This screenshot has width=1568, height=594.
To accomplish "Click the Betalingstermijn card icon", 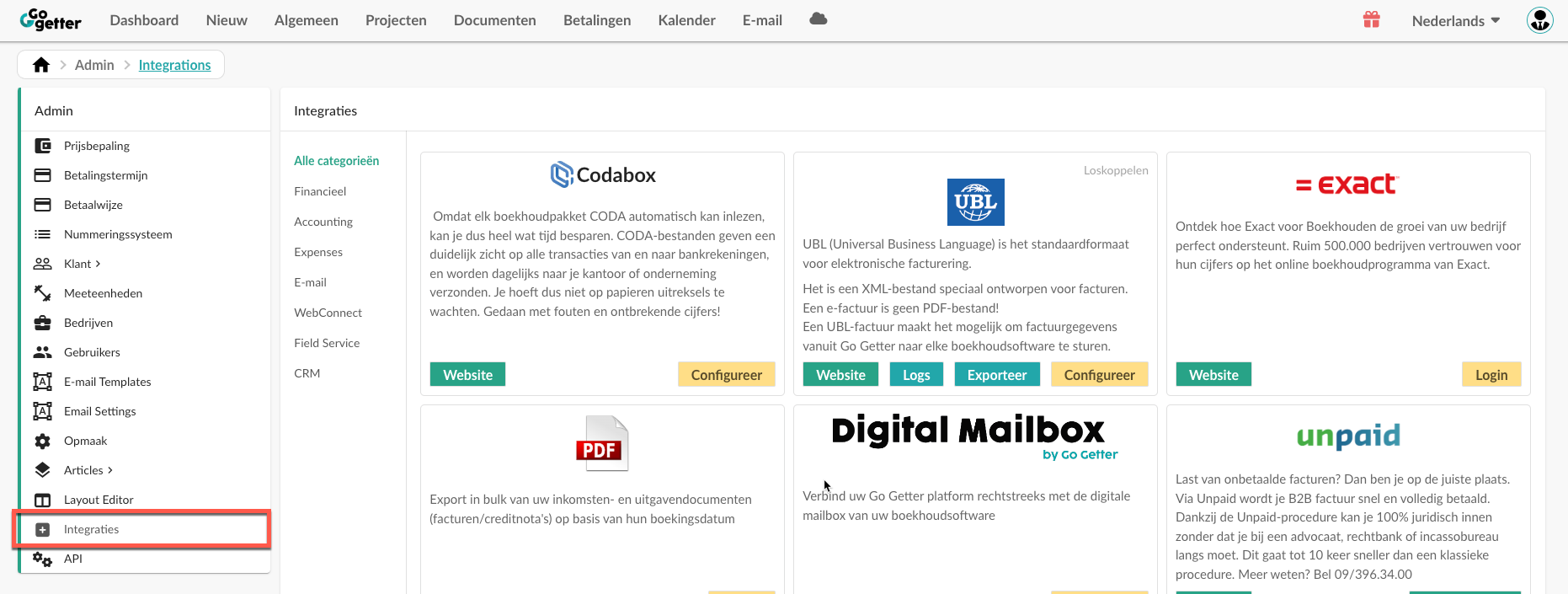I will pyautogui.click(x=42, y=175).
